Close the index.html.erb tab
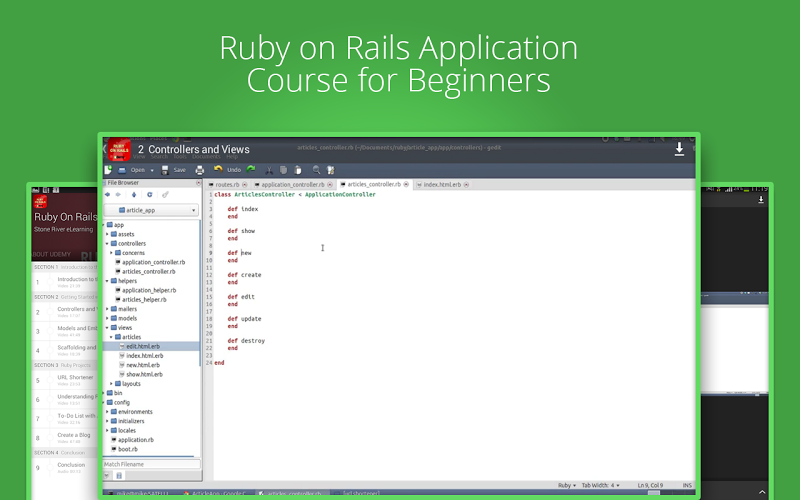 click(466, 185)
